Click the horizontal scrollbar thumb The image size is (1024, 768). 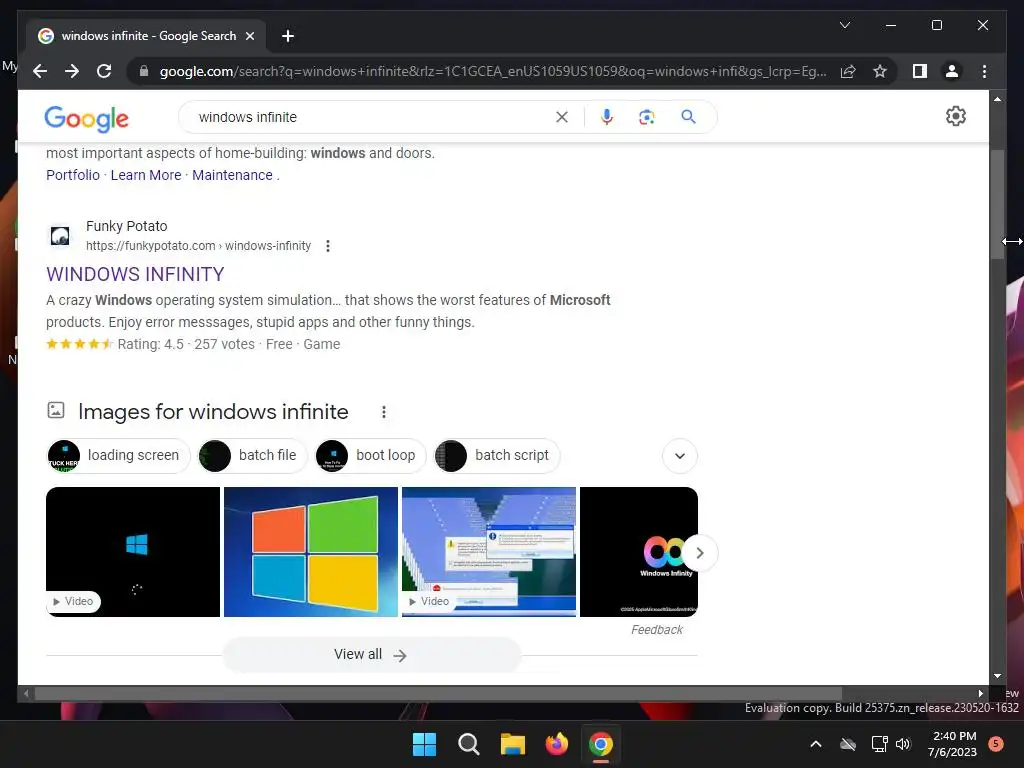(438, 694)
